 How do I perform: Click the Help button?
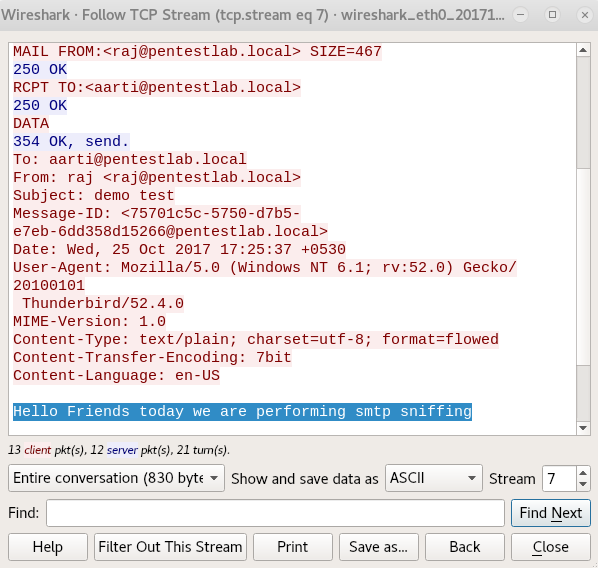pos(48,547)
